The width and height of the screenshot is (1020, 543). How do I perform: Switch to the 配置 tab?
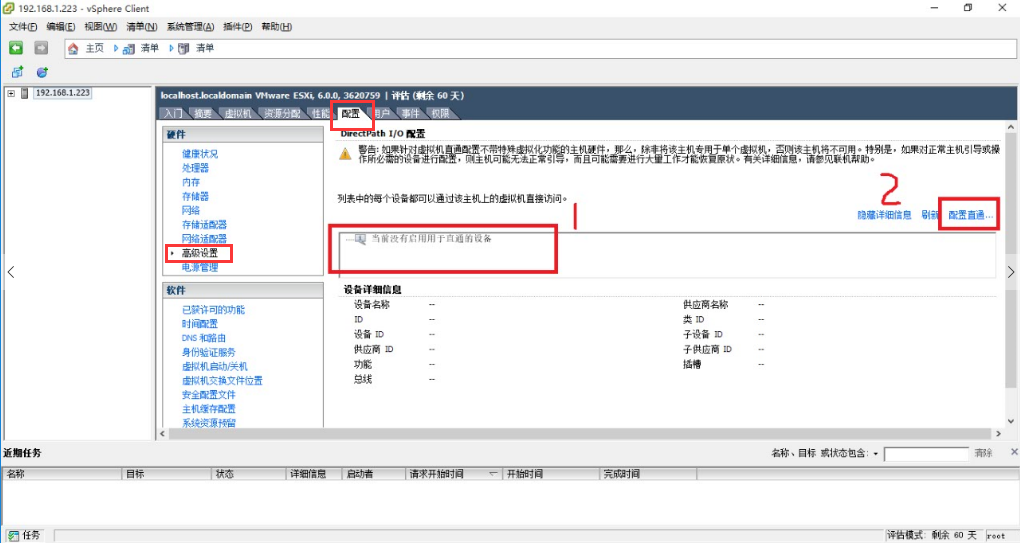click(351, 114)
